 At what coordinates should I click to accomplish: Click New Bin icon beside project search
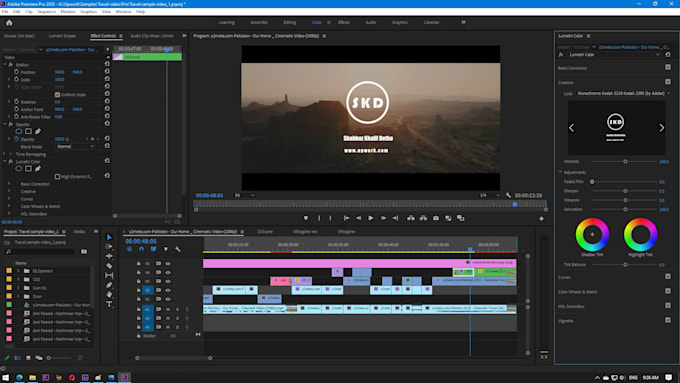84,251
